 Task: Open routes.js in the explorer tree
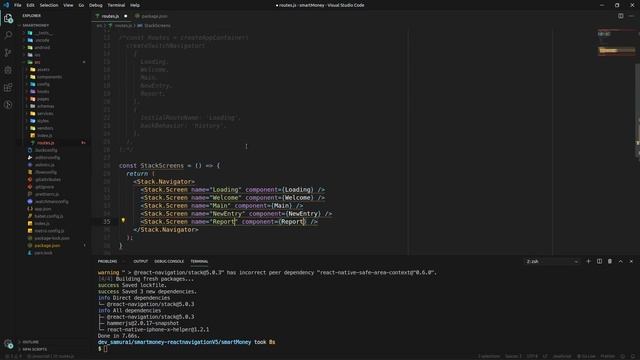click(45, 143)
